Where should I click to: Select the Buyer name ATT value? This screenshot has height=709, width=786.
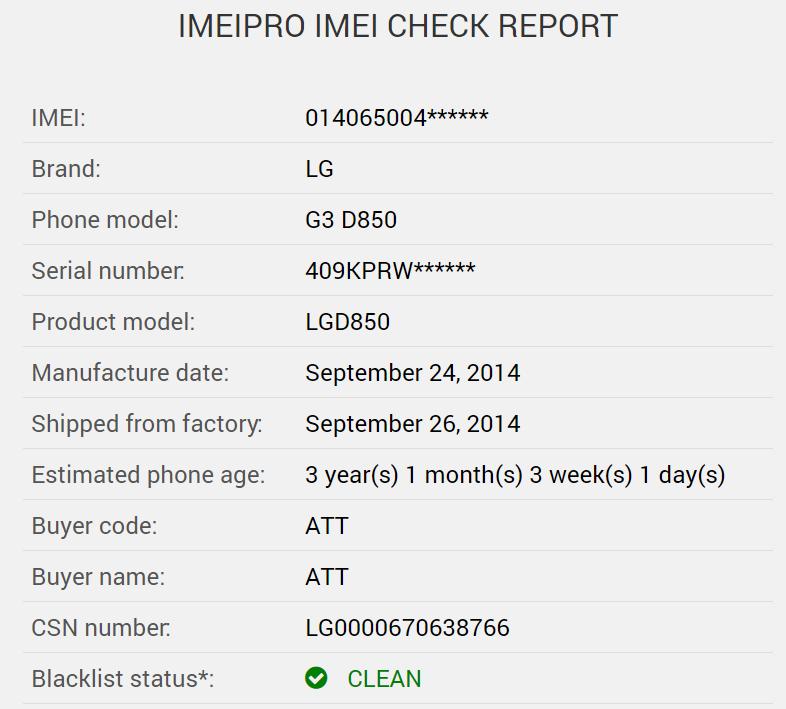click(327, 577)
